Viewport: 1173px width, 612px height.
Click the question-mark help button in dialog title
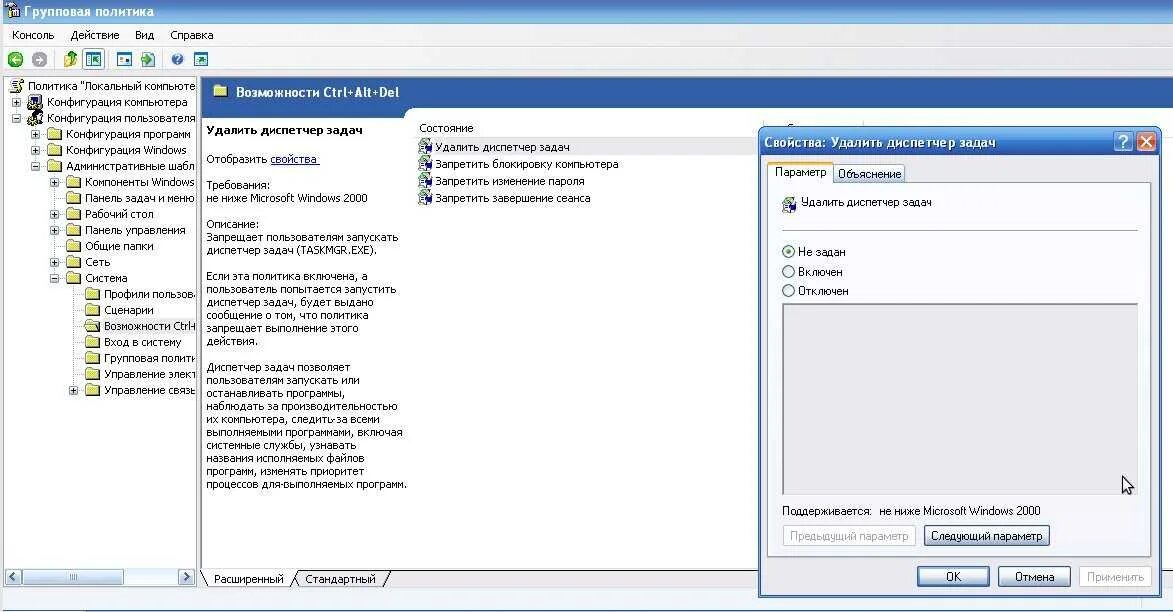(x=1123, y=142)
